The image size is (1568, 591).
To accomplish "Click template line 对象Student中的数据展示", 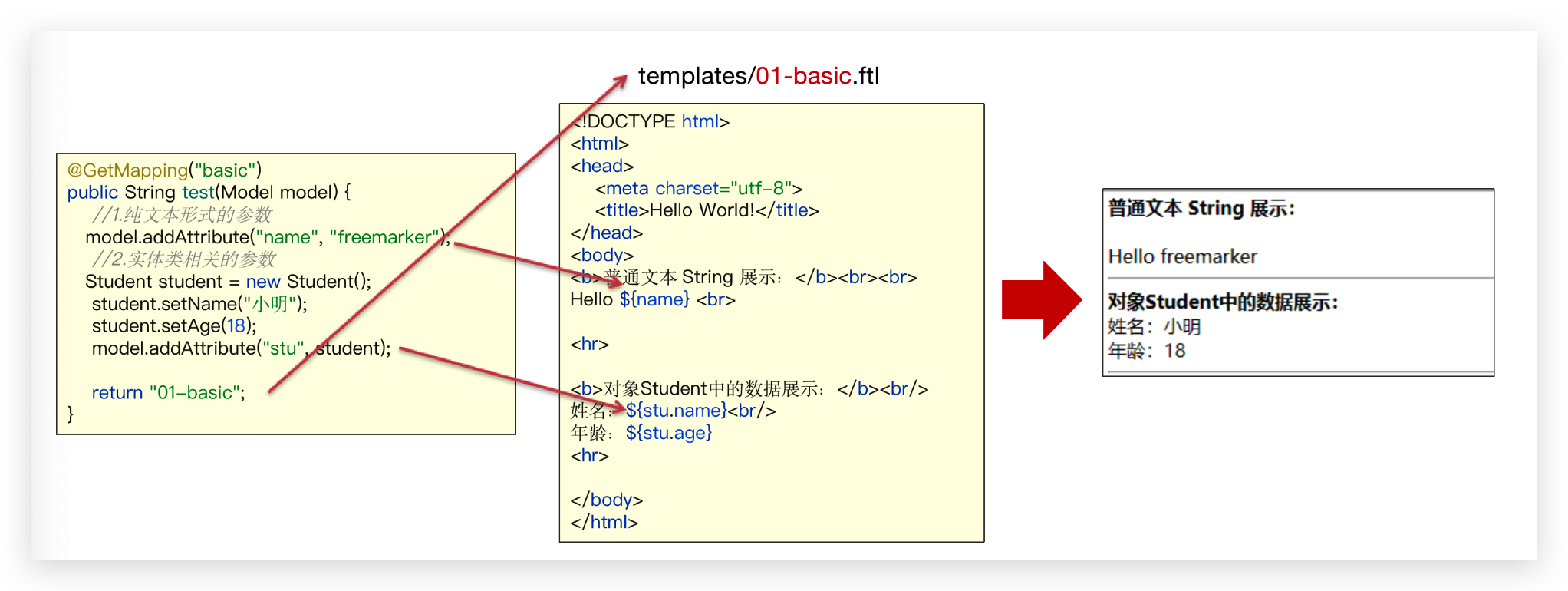I will tap(749, 388).
